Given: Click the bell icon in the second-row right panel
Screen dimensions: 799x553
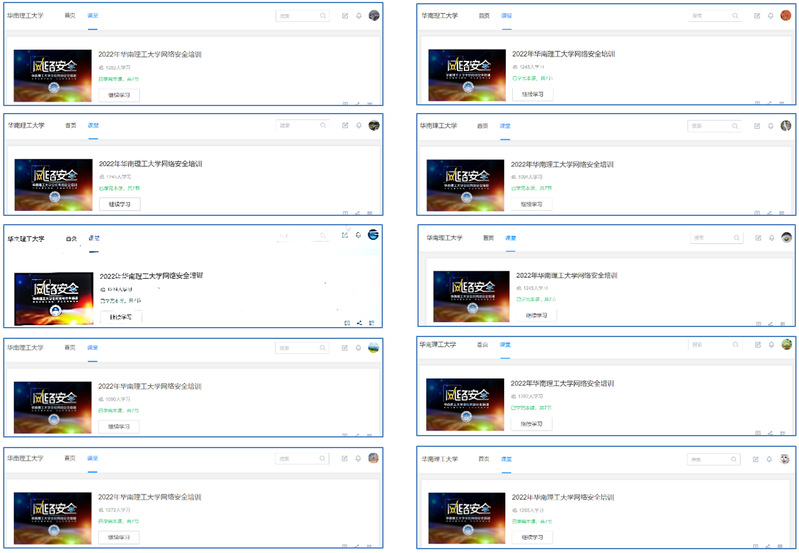Looking at the screenshot, I should click(x=770, y=126).
